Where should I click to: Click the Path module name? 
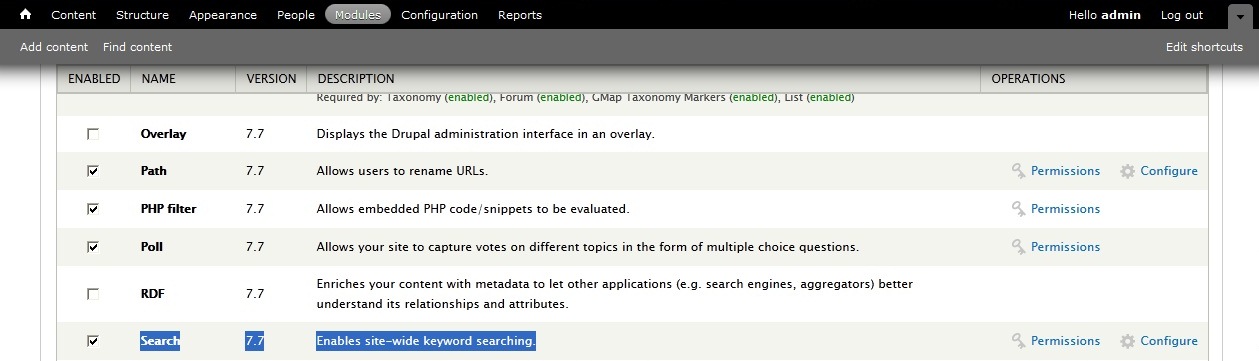(154, 171)
